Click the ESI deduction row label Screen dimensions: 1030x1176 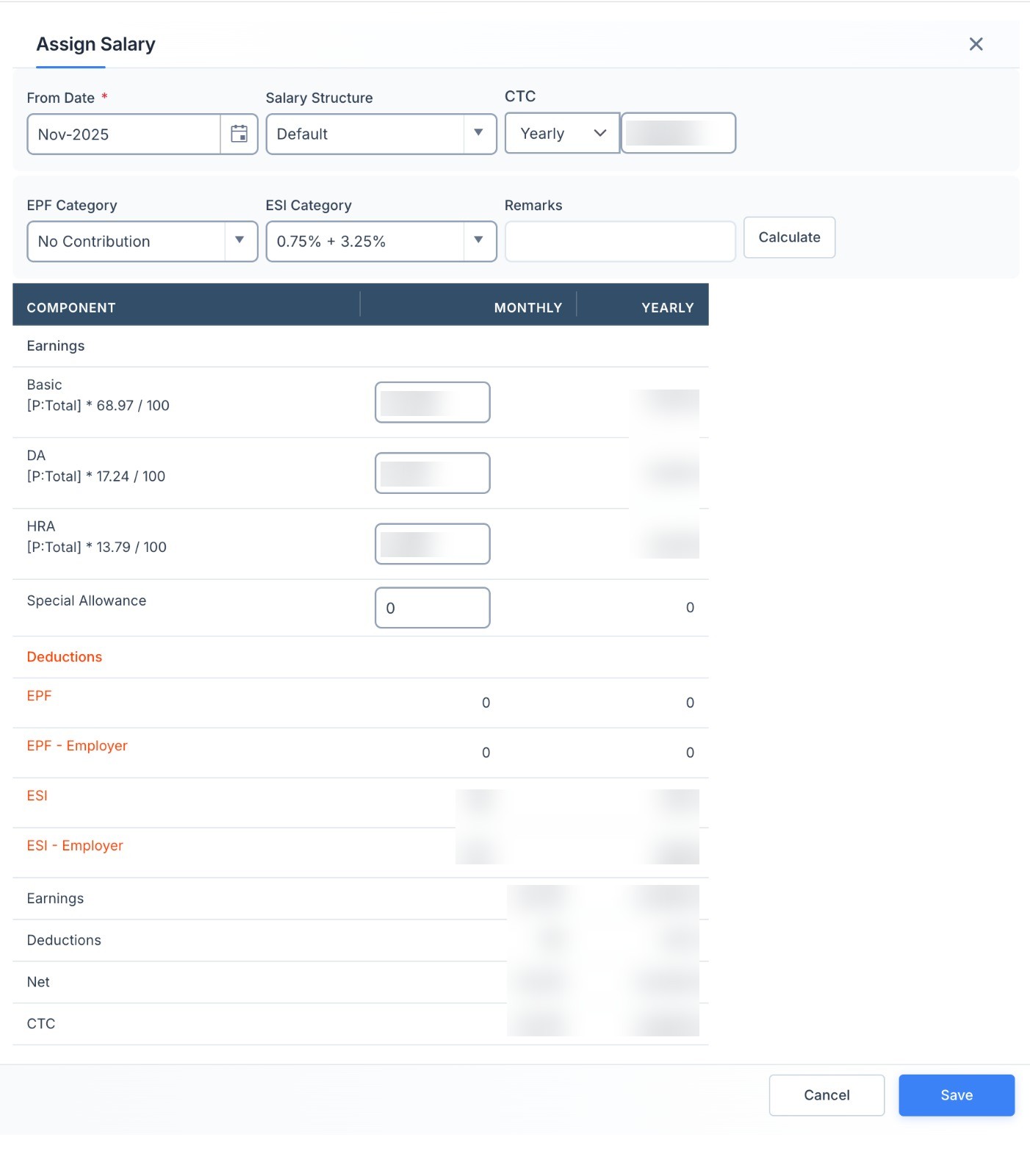[x=37, y=795]
